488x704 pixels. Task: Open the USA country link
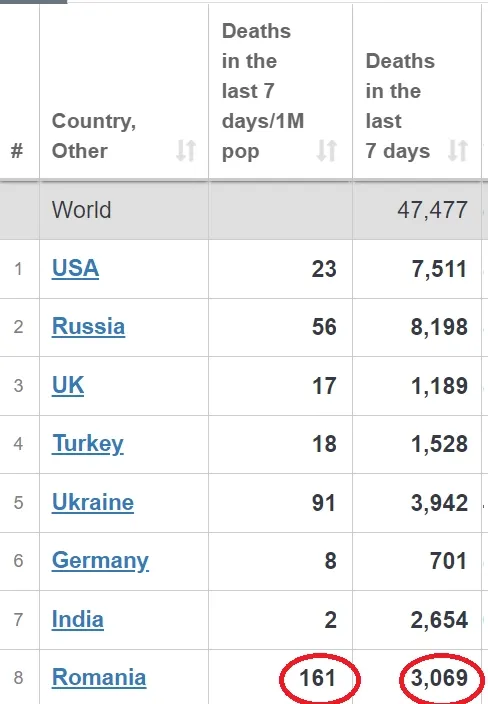(75, 268)
